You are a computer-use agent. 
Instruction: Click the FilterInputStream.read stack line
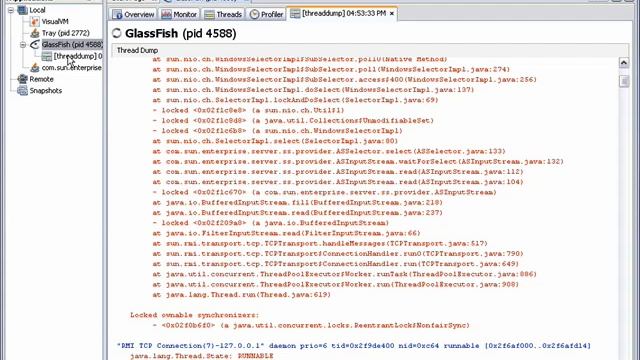(x=287, y=233)
